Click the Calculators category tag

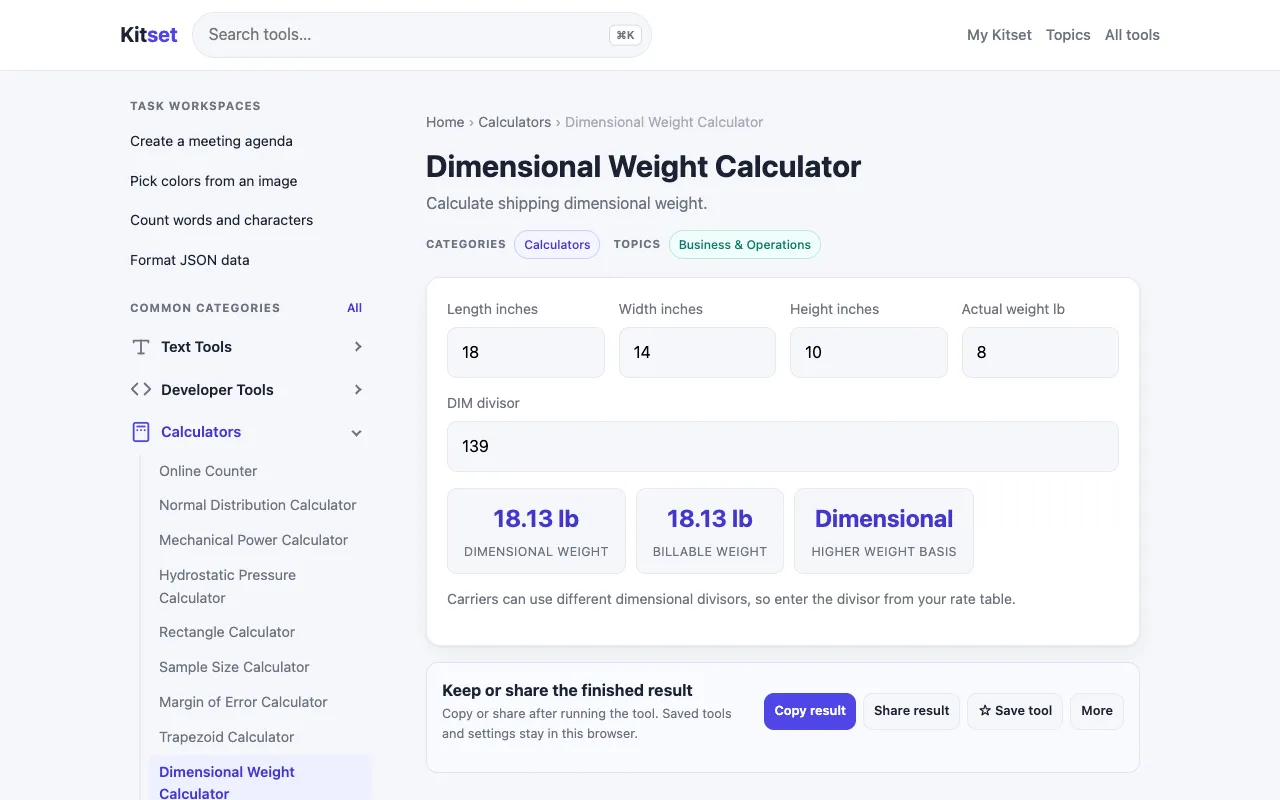point(557,245)
